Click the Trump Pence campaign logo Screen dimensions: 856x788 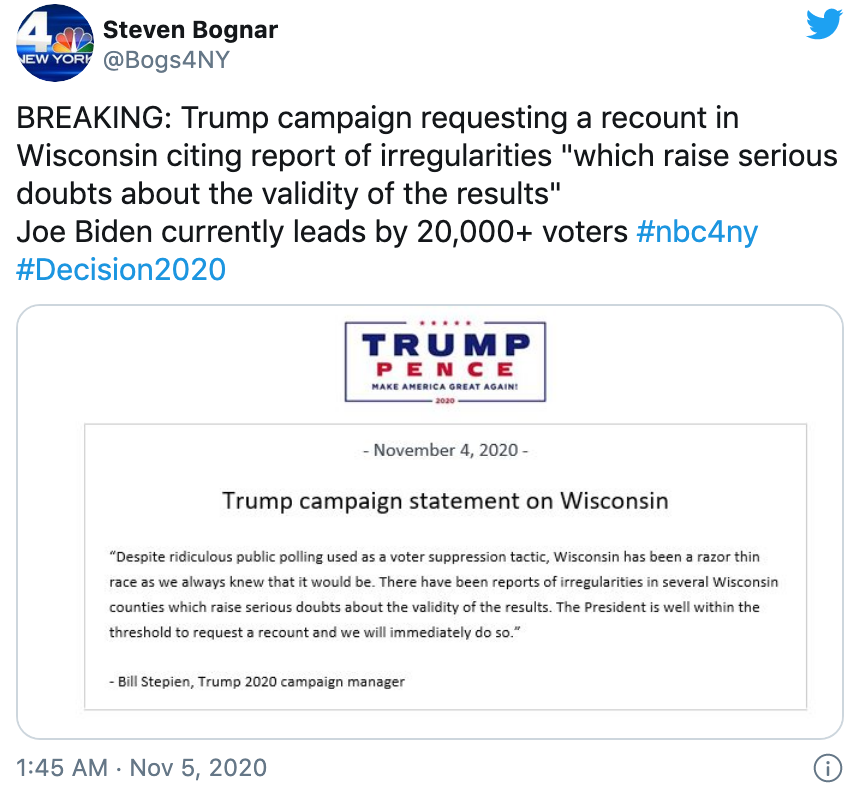[445, 362]
